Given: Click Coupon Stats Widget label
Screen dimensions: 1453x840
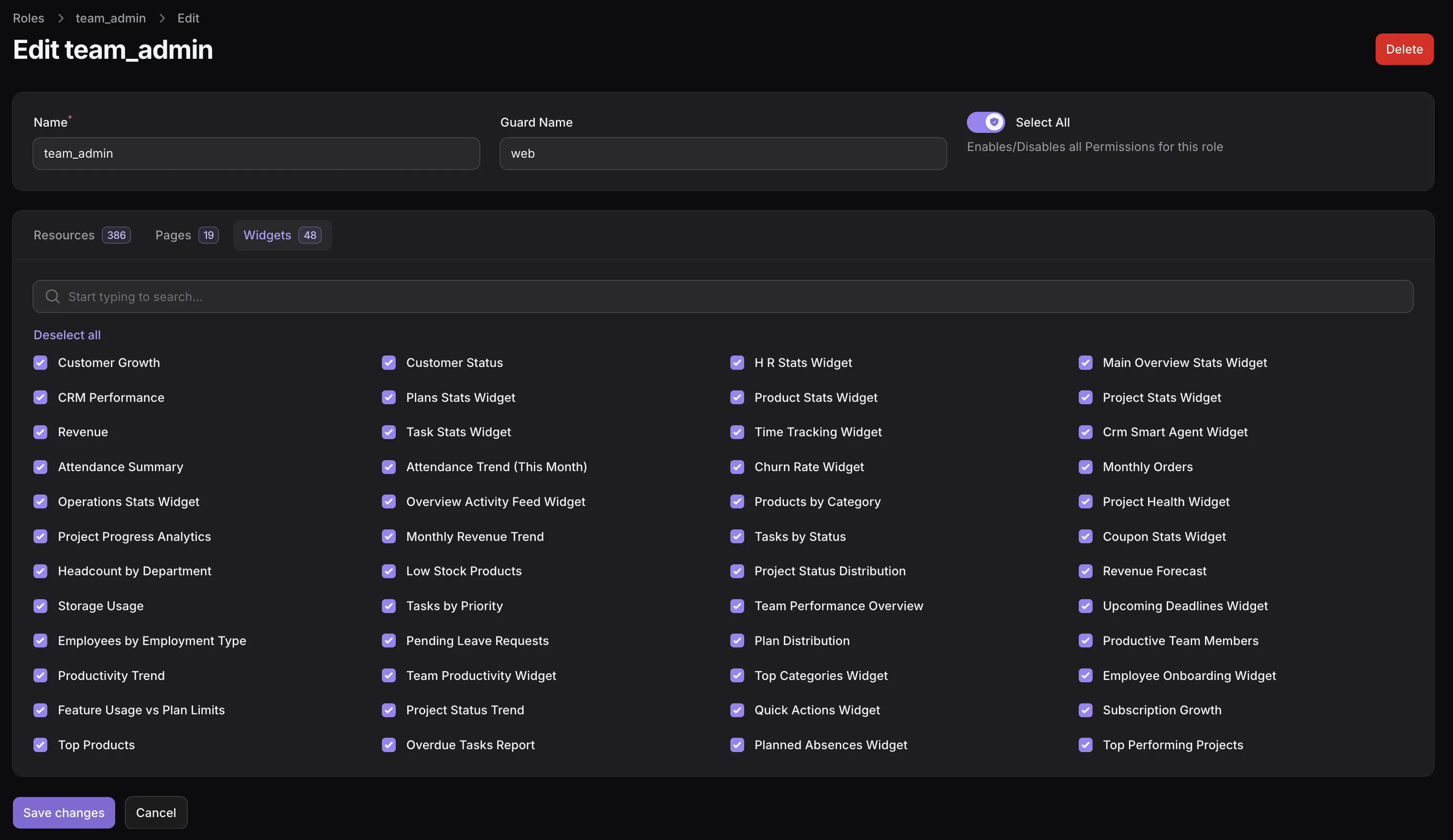Looking at the screenshot, I should coord(1164,536).
